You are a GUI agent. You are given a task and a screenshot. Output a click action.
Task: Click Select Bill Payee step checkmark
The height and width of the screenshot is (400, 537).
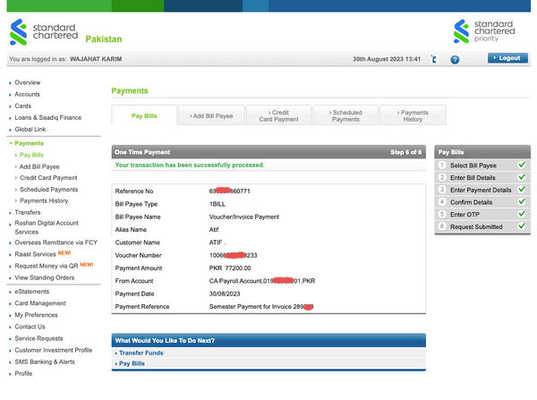coord(522,165)
